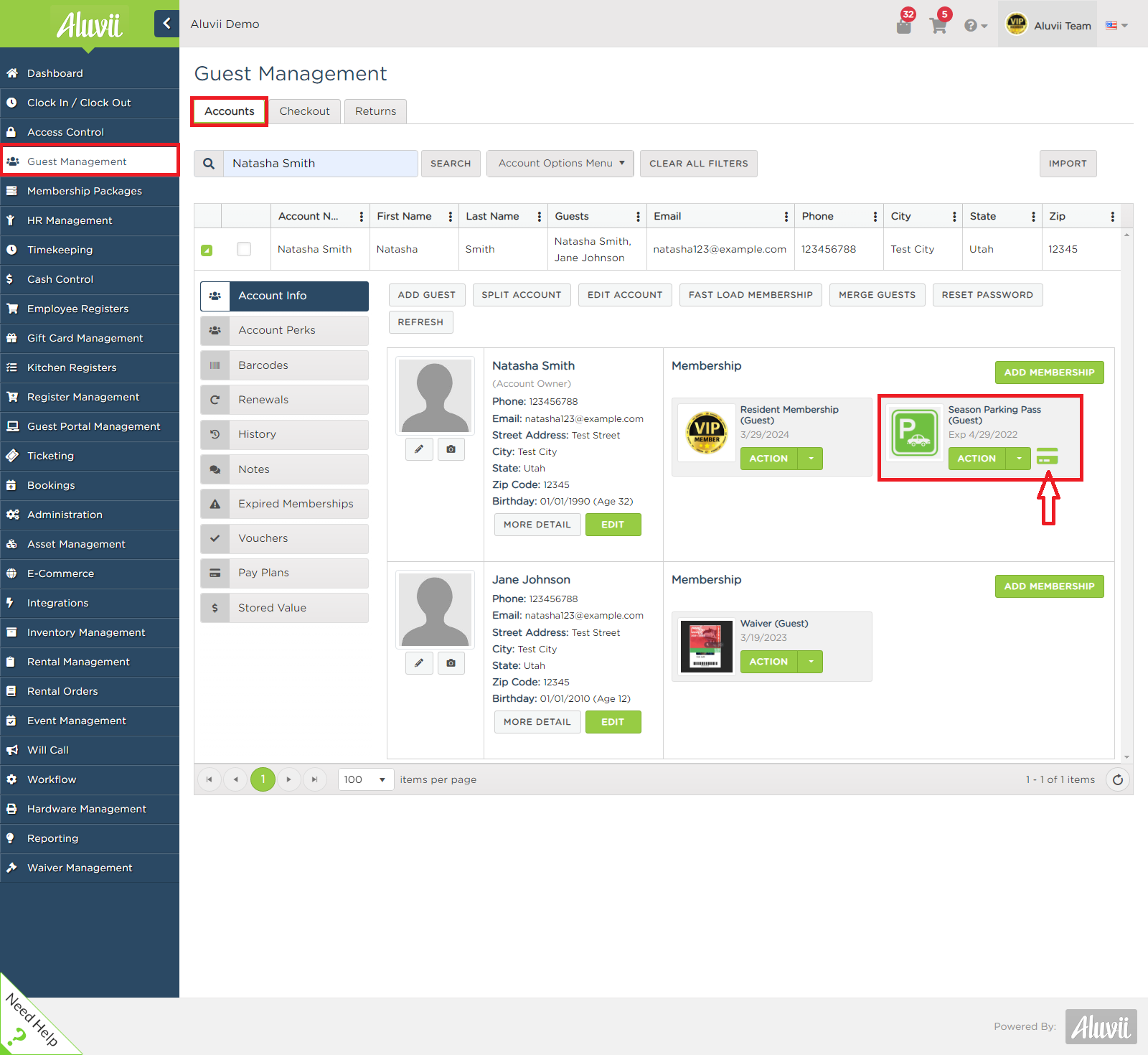
Task: Click the grid refresh icon
Action: pyautogui.click(x=1118, y=779)
